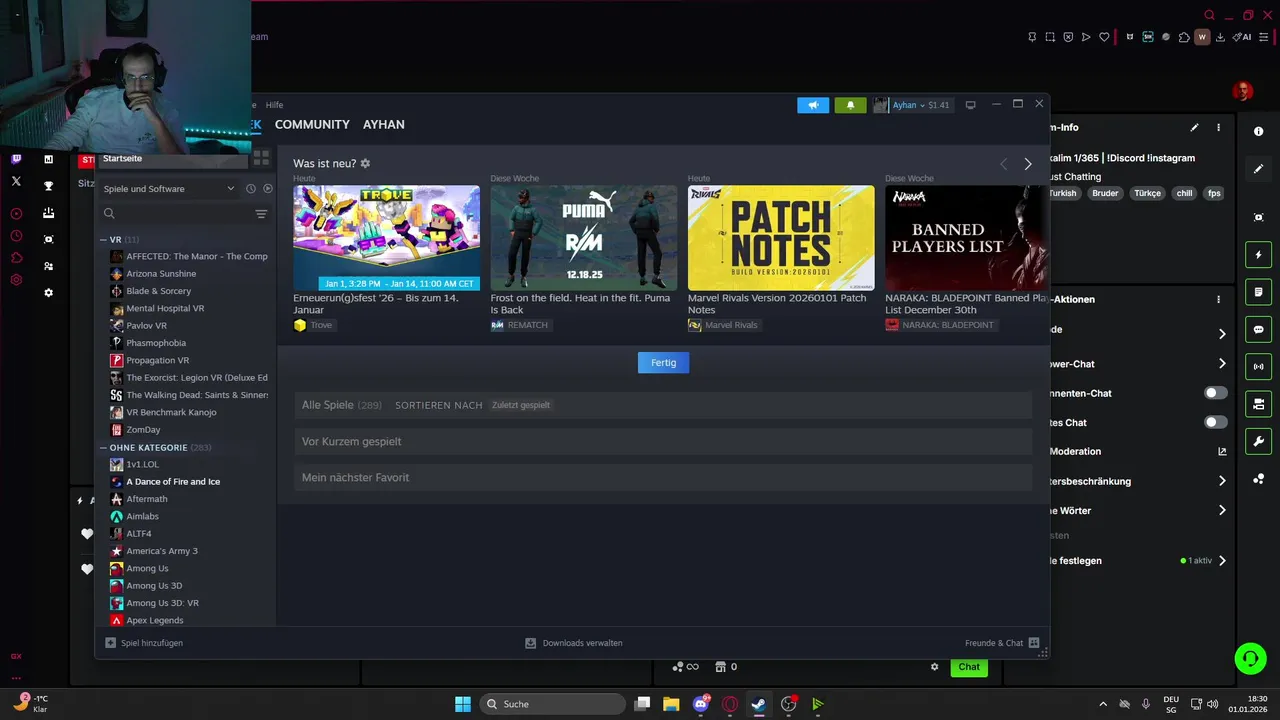Screen dimensions: 1280x720
Task: Show next news items with right arrow
Action: tap(1027, 164)
